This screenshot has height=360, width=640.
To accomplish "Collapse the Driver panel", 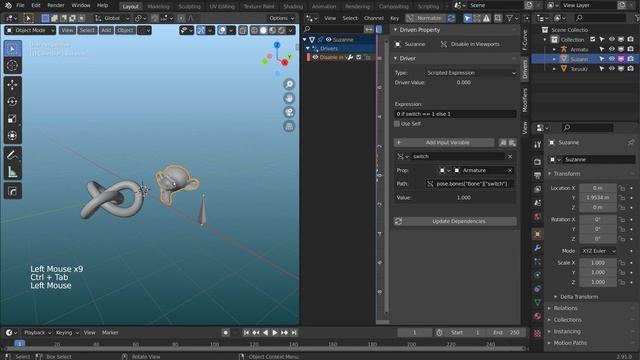I will pos(396,58).
